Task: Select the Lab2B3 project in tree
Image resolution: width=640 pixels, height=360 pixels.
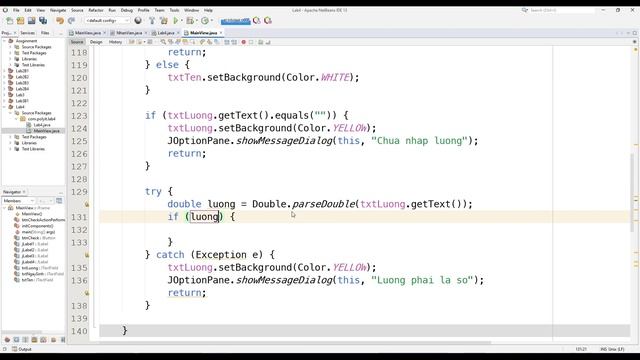Action: pyautogui.click(x=22, y=83)
